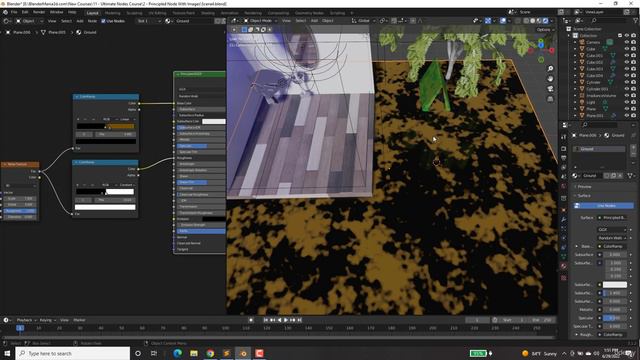Open the Output properties tab icon

pos(564,158)
